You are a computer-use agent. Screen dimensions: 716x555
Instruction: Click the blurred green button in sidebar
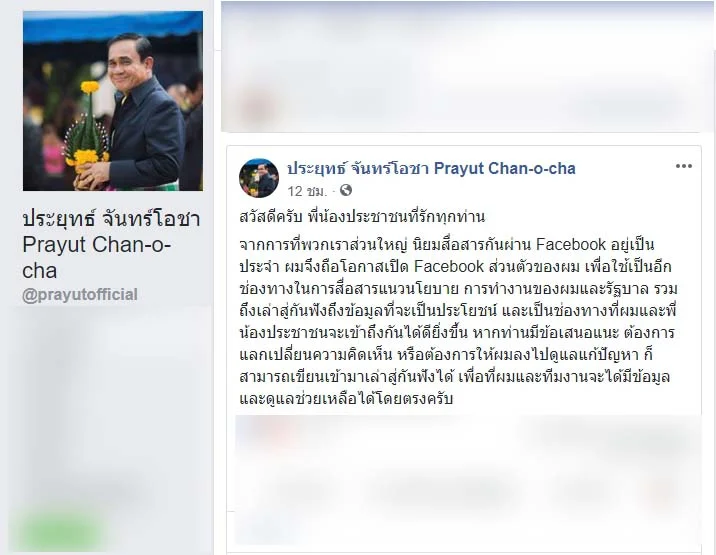[58, 531]
